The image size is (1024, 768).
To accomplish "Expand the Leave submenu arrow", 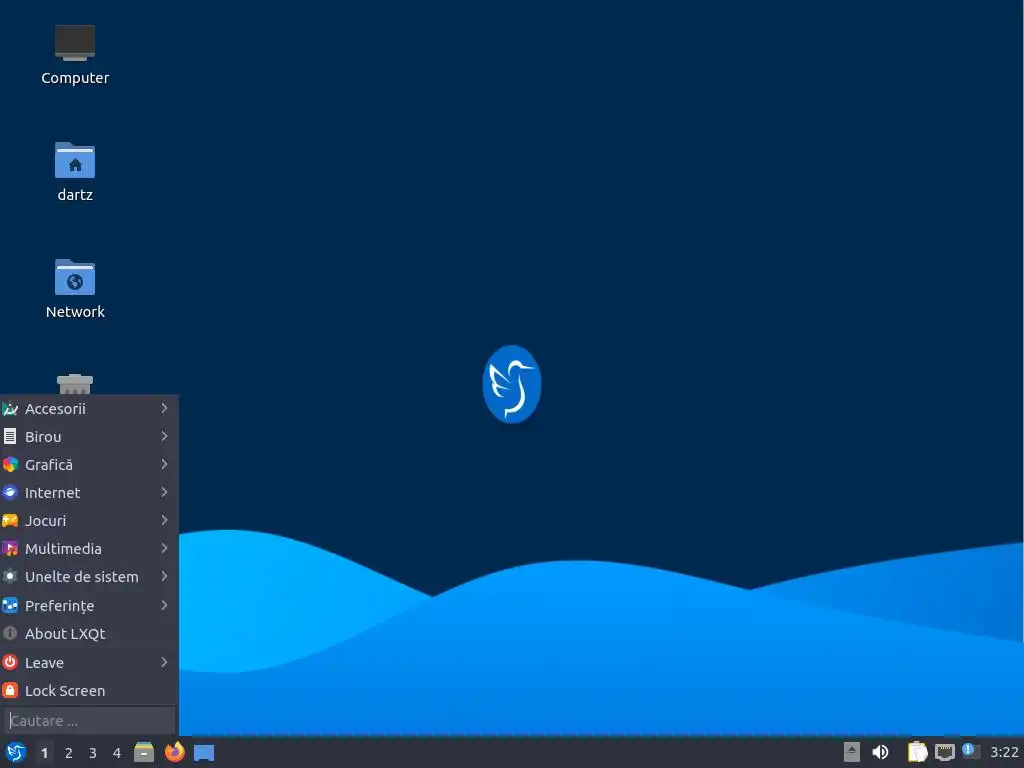I will [x=165, y=662].
